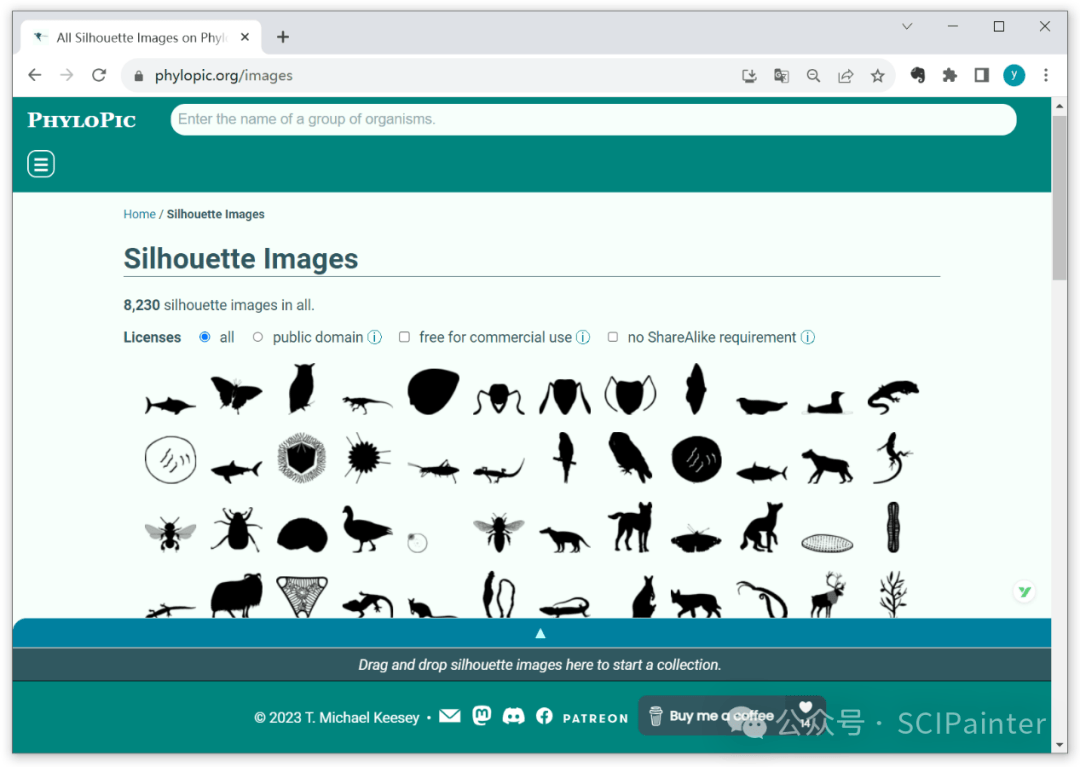Open the hamburger menu button
The image size is (1080, 767).
41,164
